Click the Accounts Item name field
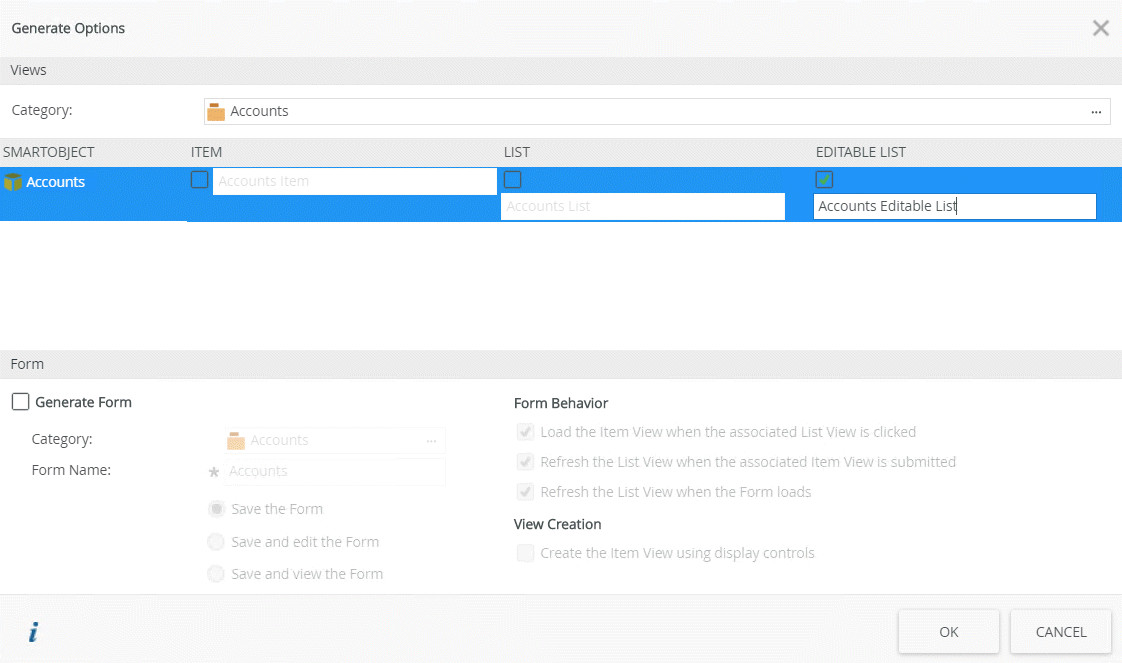1122x663 pixels. [354, 181]
